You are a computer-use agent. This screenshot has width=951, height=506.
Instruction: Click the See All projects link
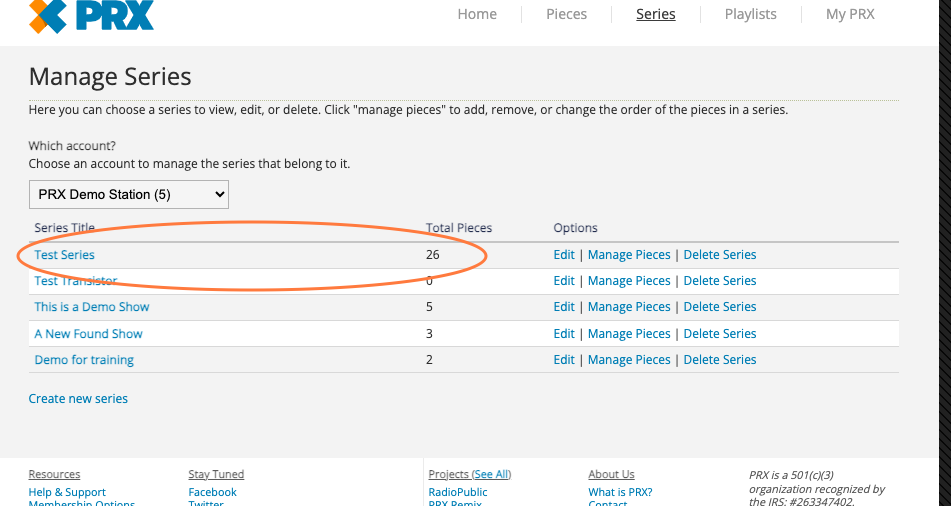point(491,474)
